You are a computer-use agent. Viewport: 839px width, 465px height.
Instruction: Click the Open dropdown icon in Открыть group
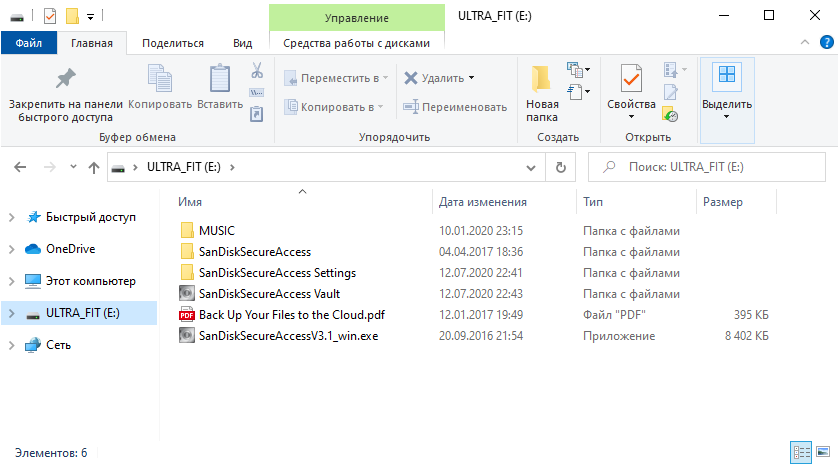tap(675, 70)
